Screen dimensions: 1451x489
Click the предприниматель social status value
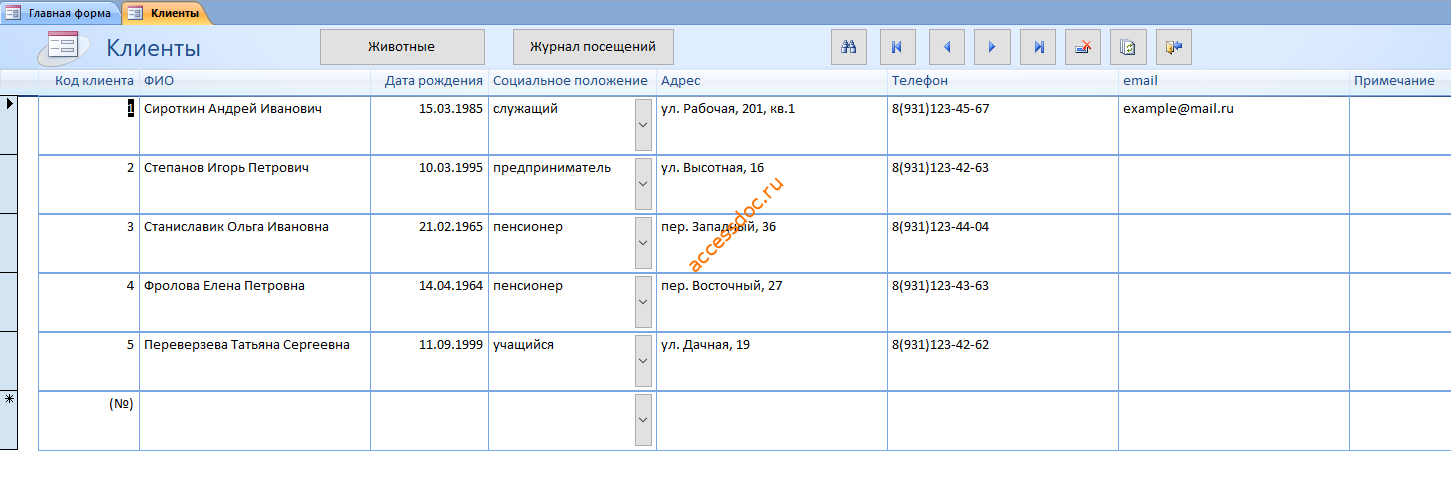click(551, 168)
